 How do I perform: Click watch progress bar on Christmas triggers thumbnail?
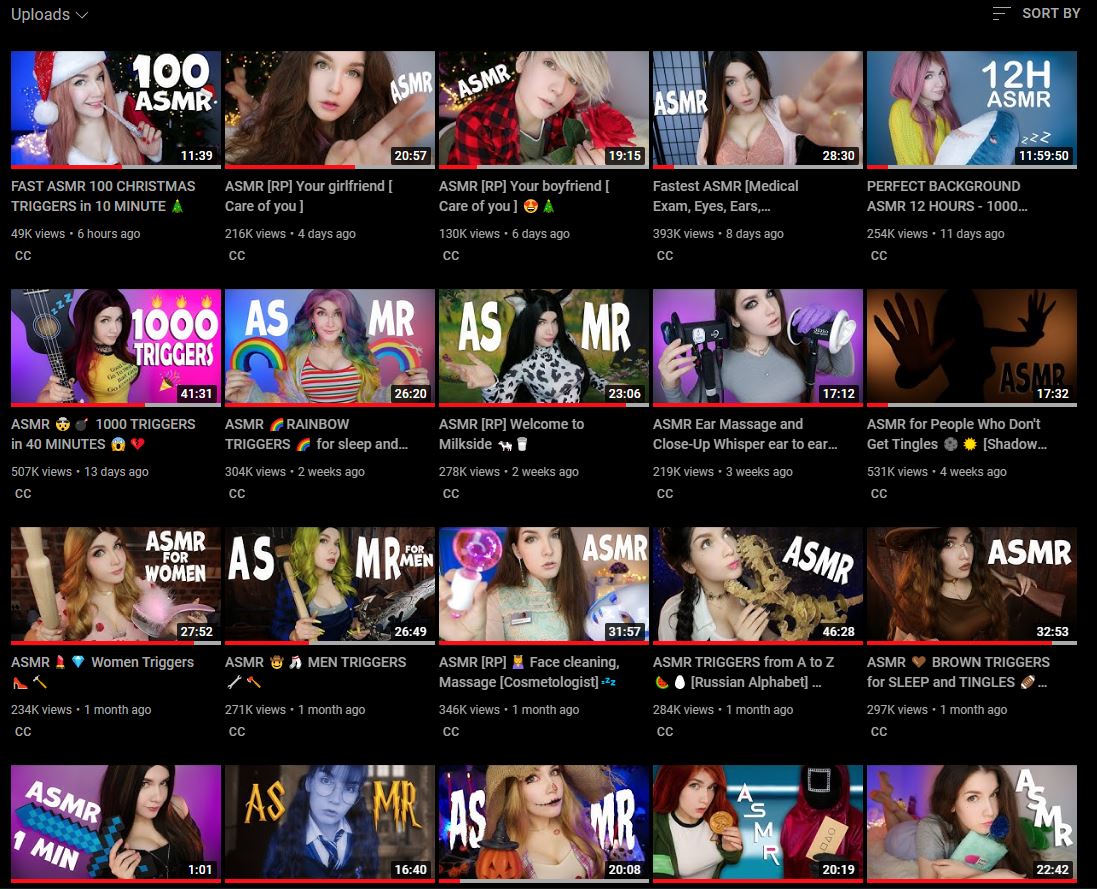click(116, 166)
